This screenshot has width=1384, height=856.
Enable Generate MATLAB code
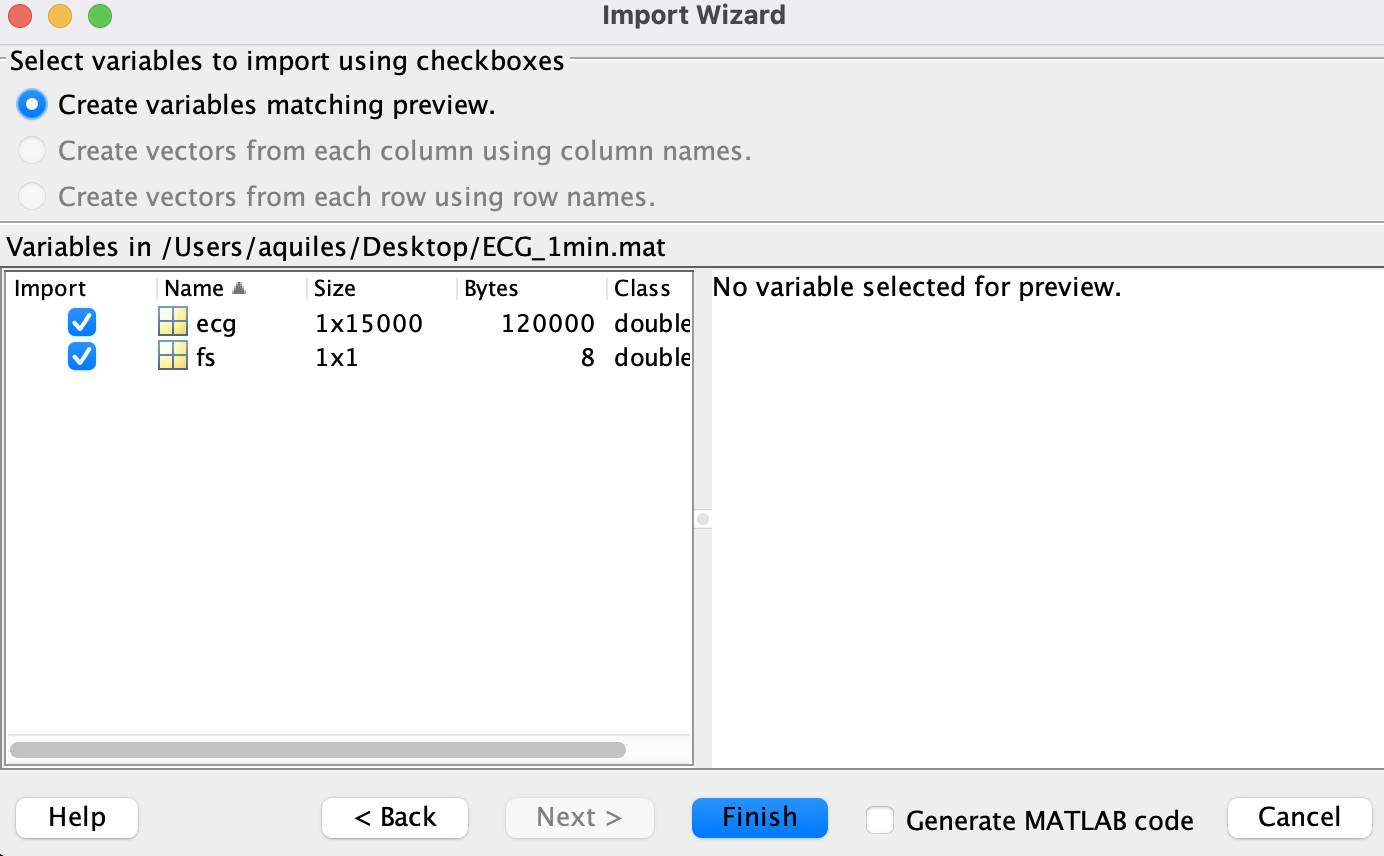click(x=880, y=820)
